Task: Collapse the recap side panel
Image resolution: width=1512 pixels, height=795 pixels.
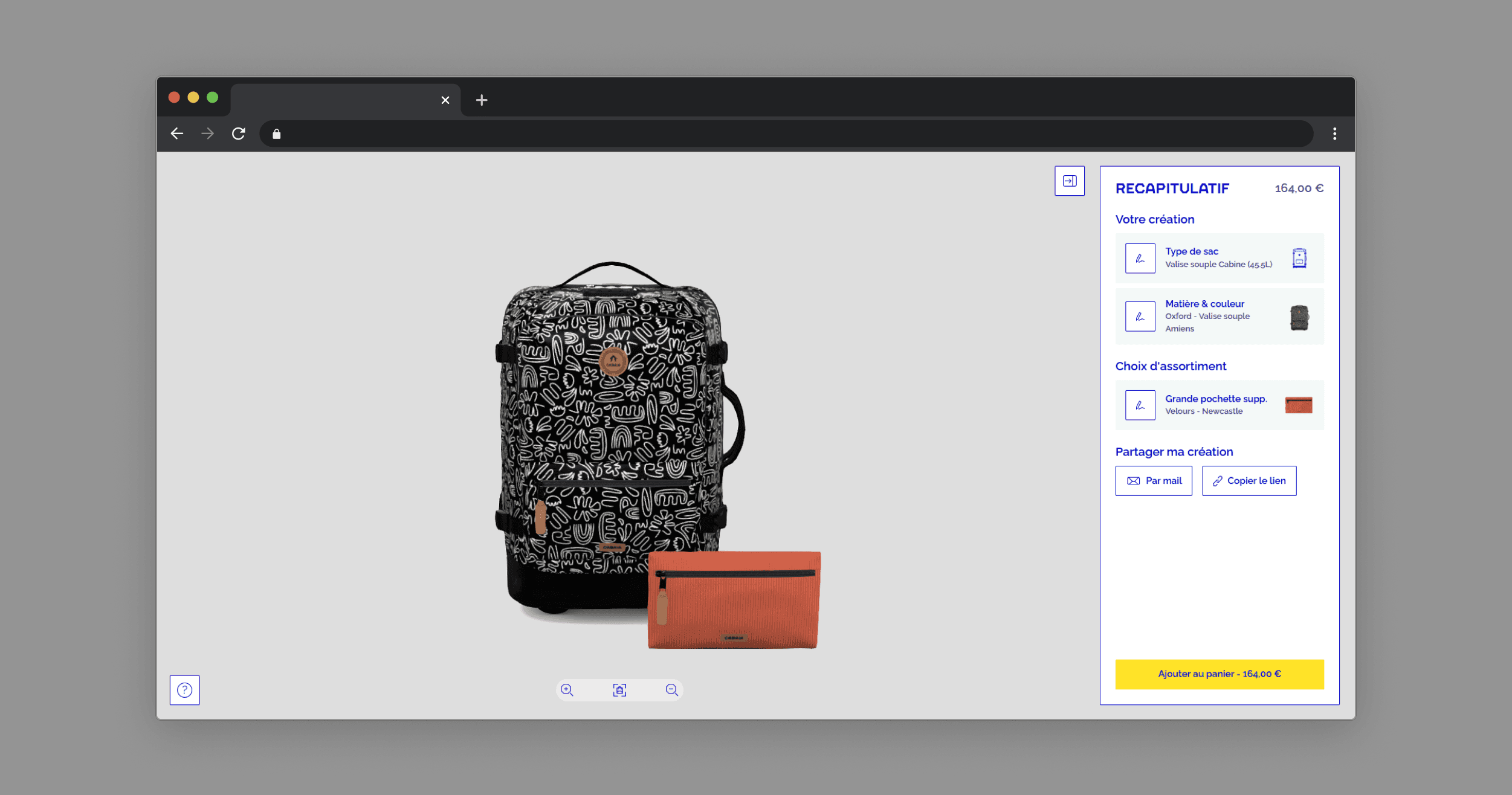Action: (x=1069, y=181)
